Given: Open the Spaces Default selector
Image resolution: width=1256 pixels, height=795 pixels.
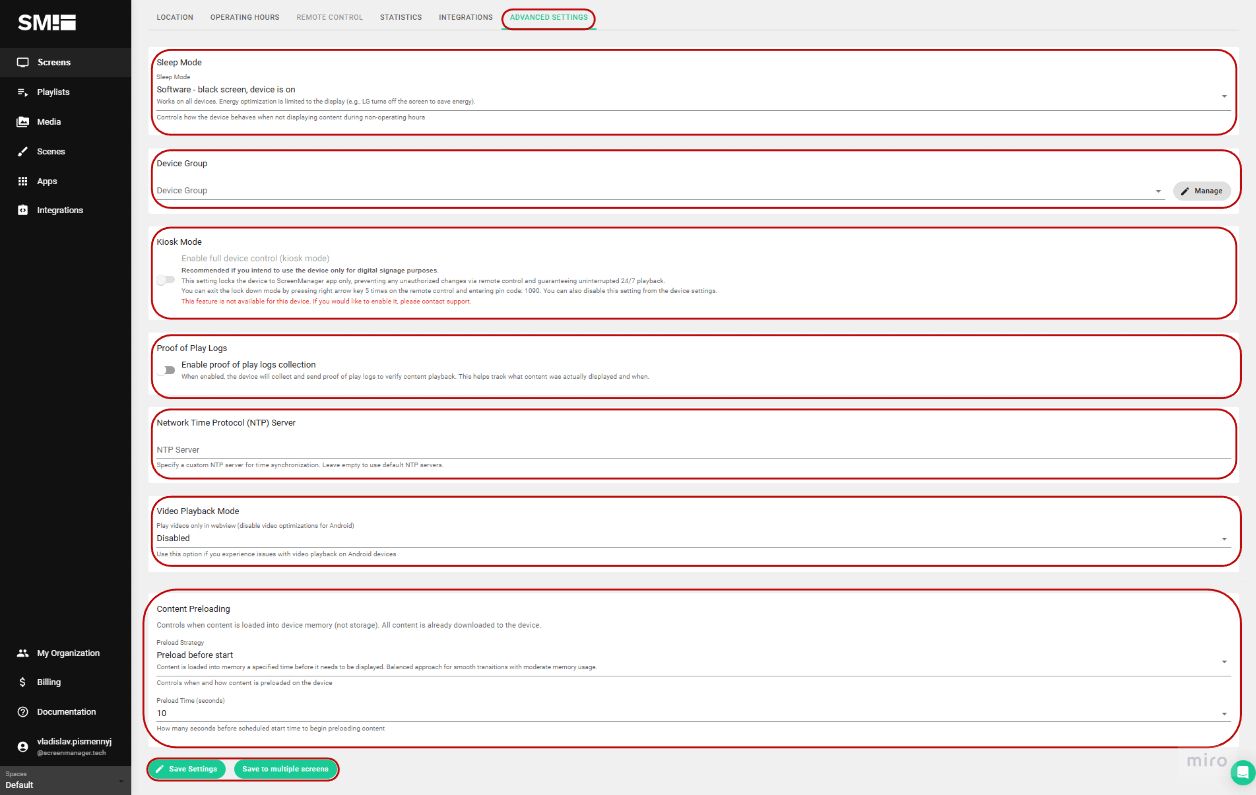Looking at the screenshot, I should tap(65, 780).
